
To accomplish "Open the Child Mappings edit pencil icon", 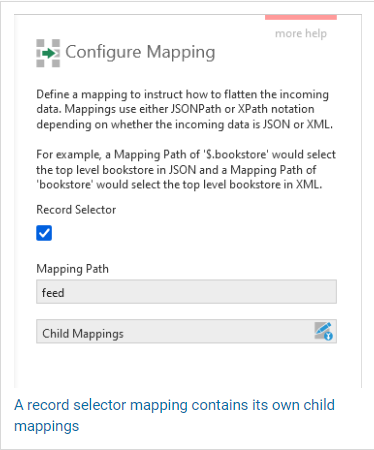I will pyautogui.click(x=323, y=331).
